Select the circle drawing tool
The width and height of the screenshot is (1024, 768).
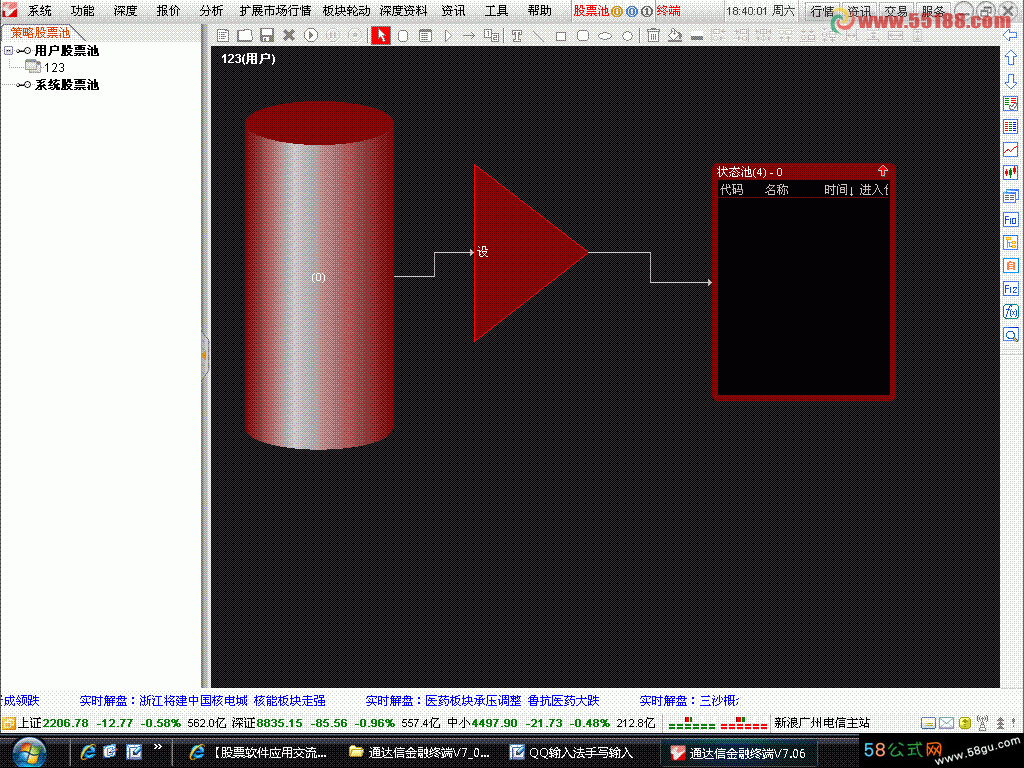click(x=627, y=37)
